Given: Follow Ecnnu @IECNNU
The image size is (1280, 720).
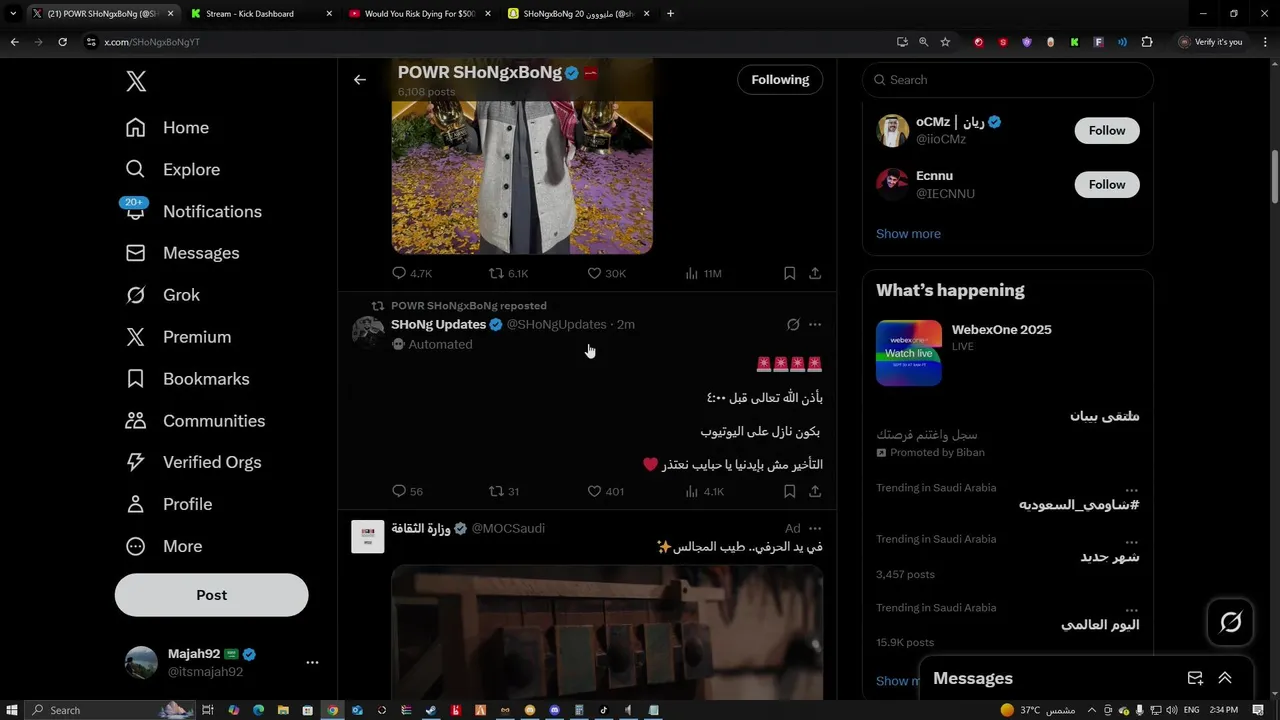Looking at the screenshot, I should 1107,185.
